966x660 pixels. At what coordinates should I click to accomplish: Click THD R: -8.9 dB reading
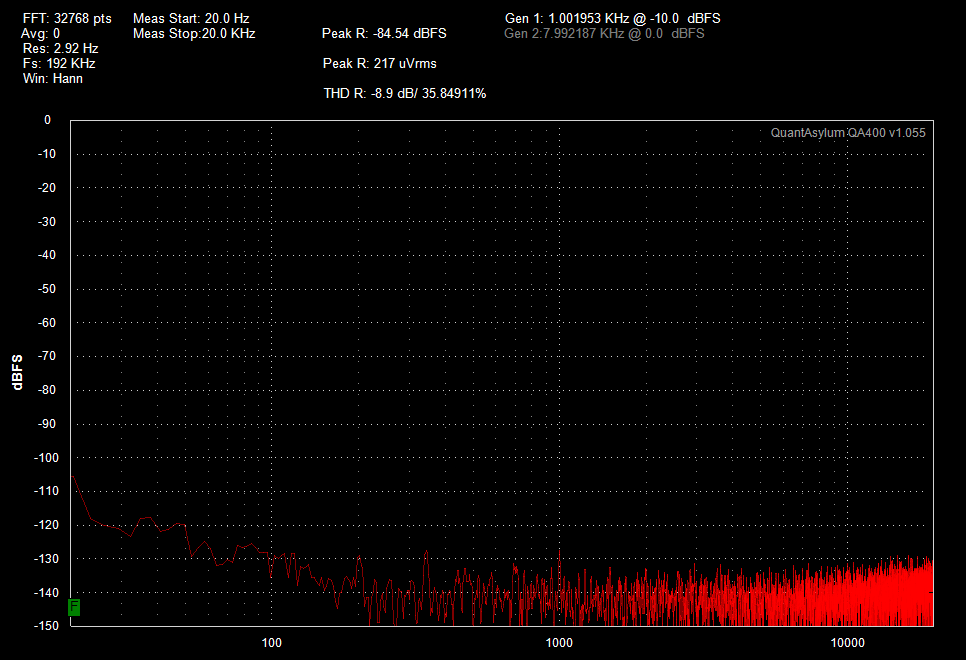click(x=405, y=93)
